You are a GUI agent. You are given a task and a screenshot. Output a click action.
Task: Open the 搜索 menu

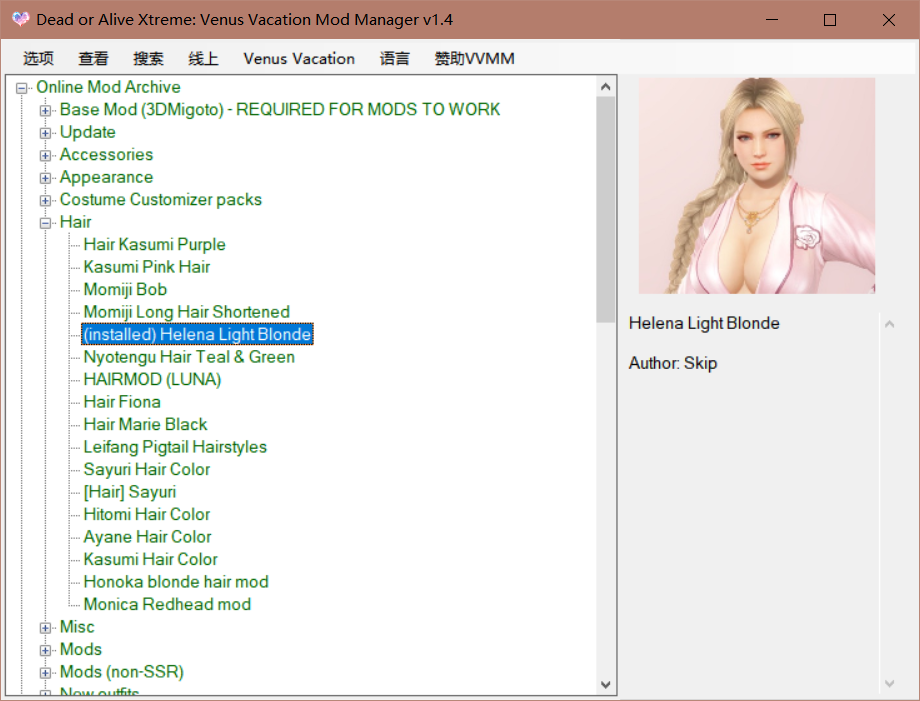tap(148, 59)
